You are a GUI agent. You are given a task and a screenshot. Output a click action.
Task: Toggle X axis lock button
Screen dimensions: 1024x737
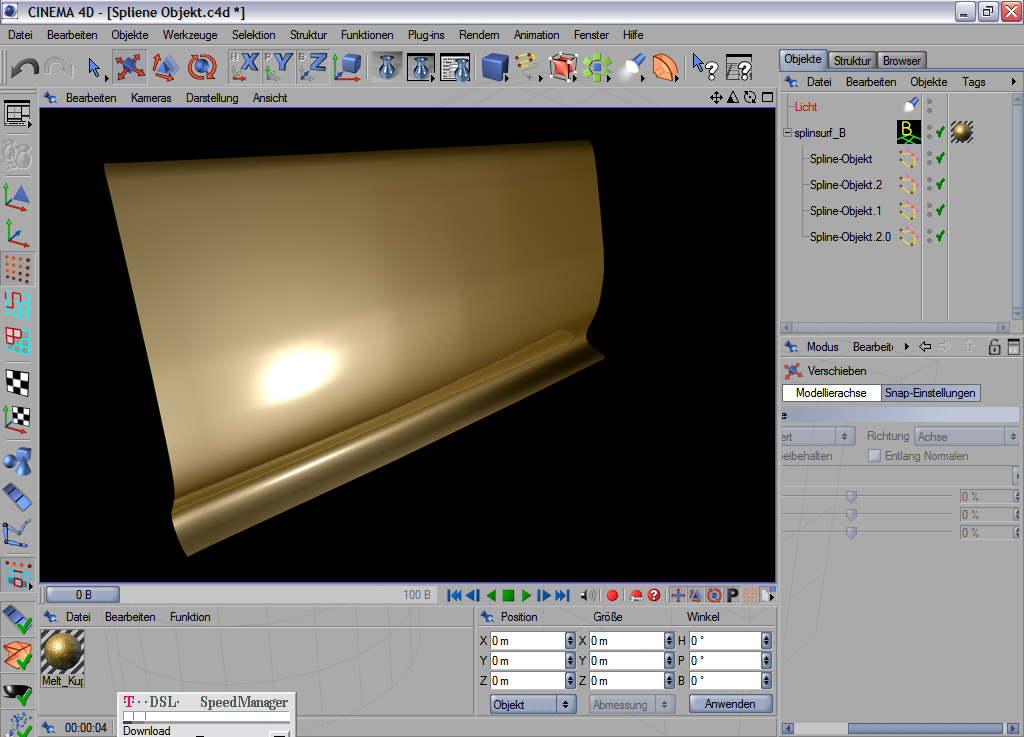click(244, 67)
